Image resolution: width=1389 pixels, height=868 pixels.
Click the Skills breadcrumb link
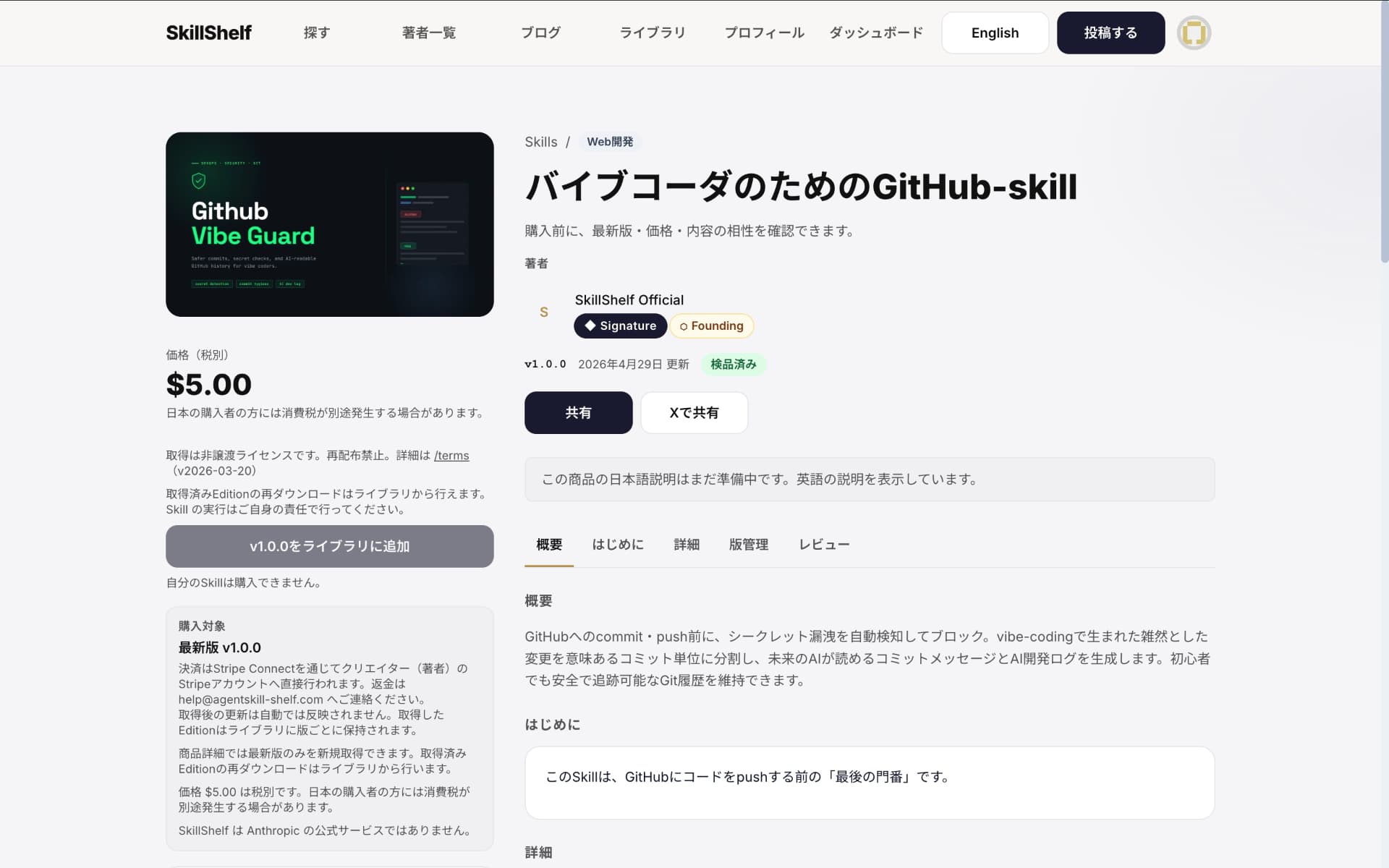pos(541,142)
